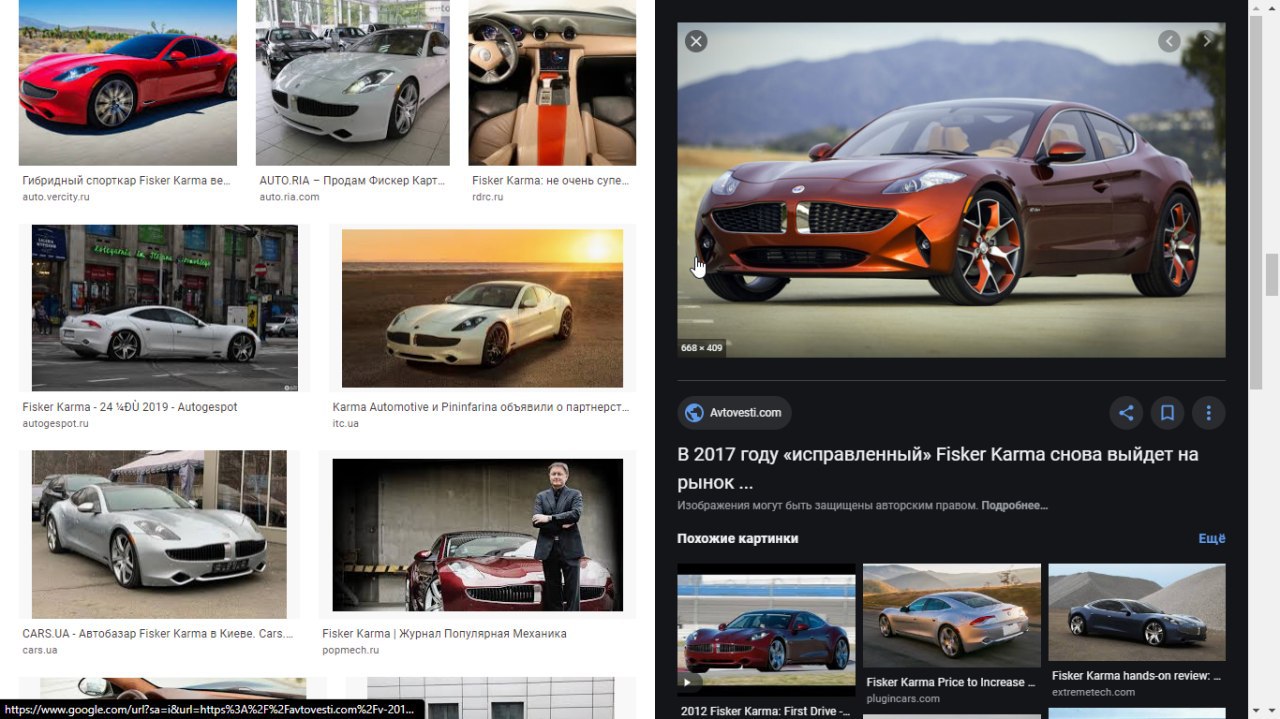Viewport: 1280px width, 719px height.
Task: Open red Fisker Karma thumbnail from auto.vercity.ru
Action: click(x=128, y=82)
